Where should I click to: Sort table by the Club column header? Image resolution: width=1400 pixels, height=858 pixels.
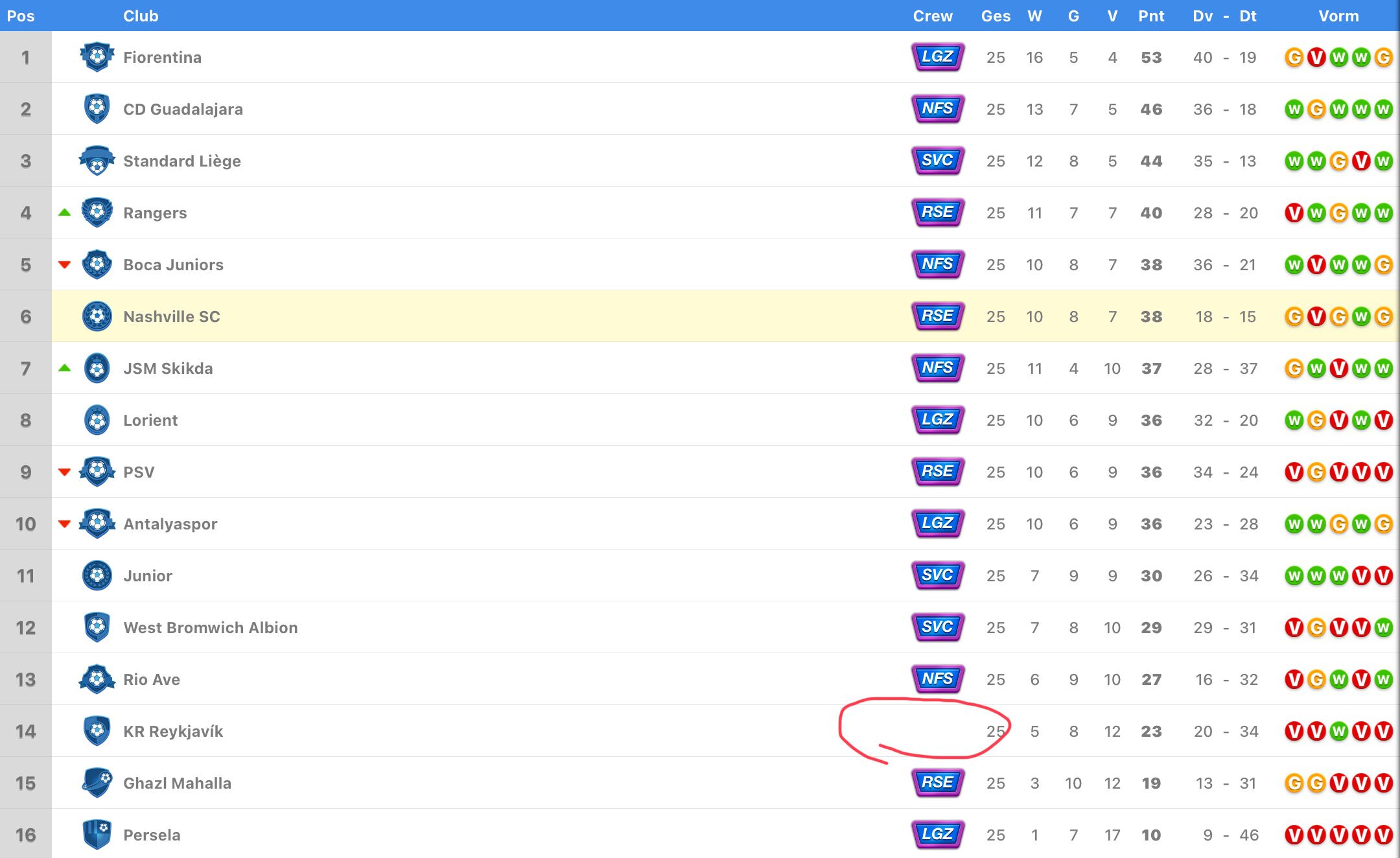[x=141, y=16]
